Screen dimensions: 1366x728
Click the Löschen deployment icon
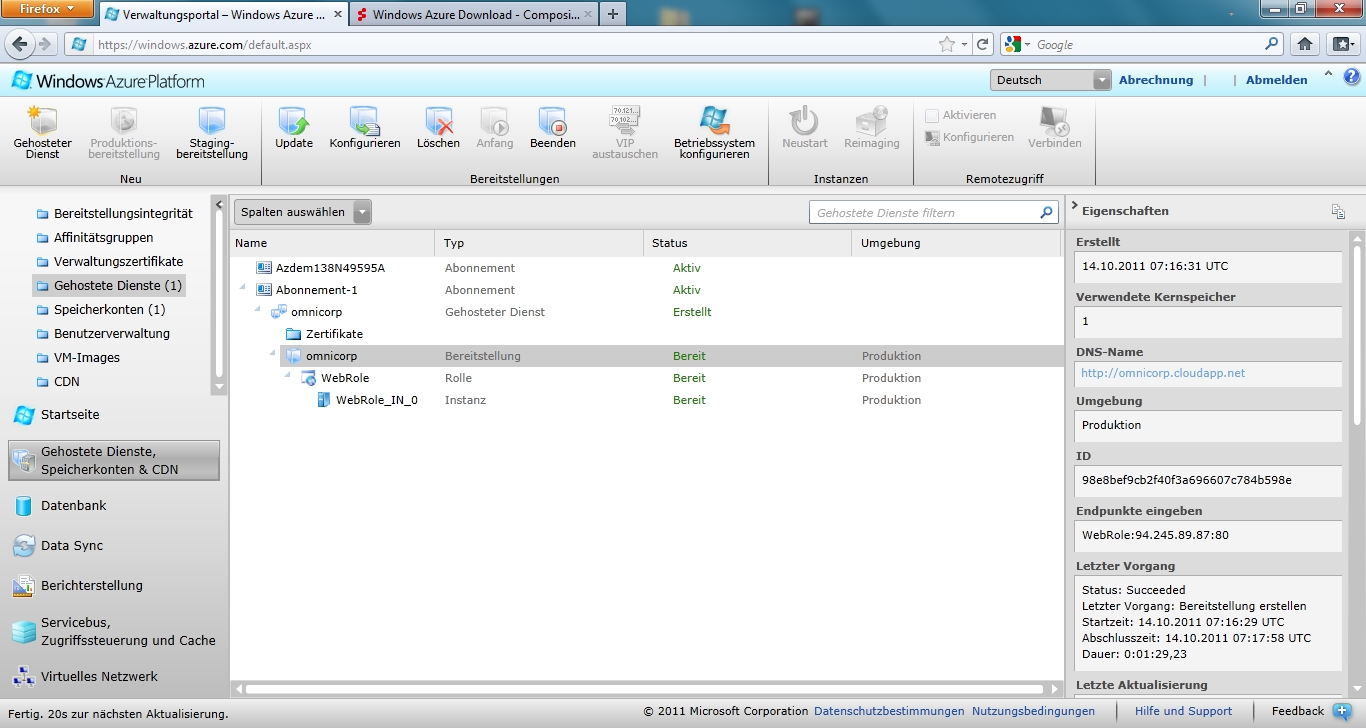[438, 122]
